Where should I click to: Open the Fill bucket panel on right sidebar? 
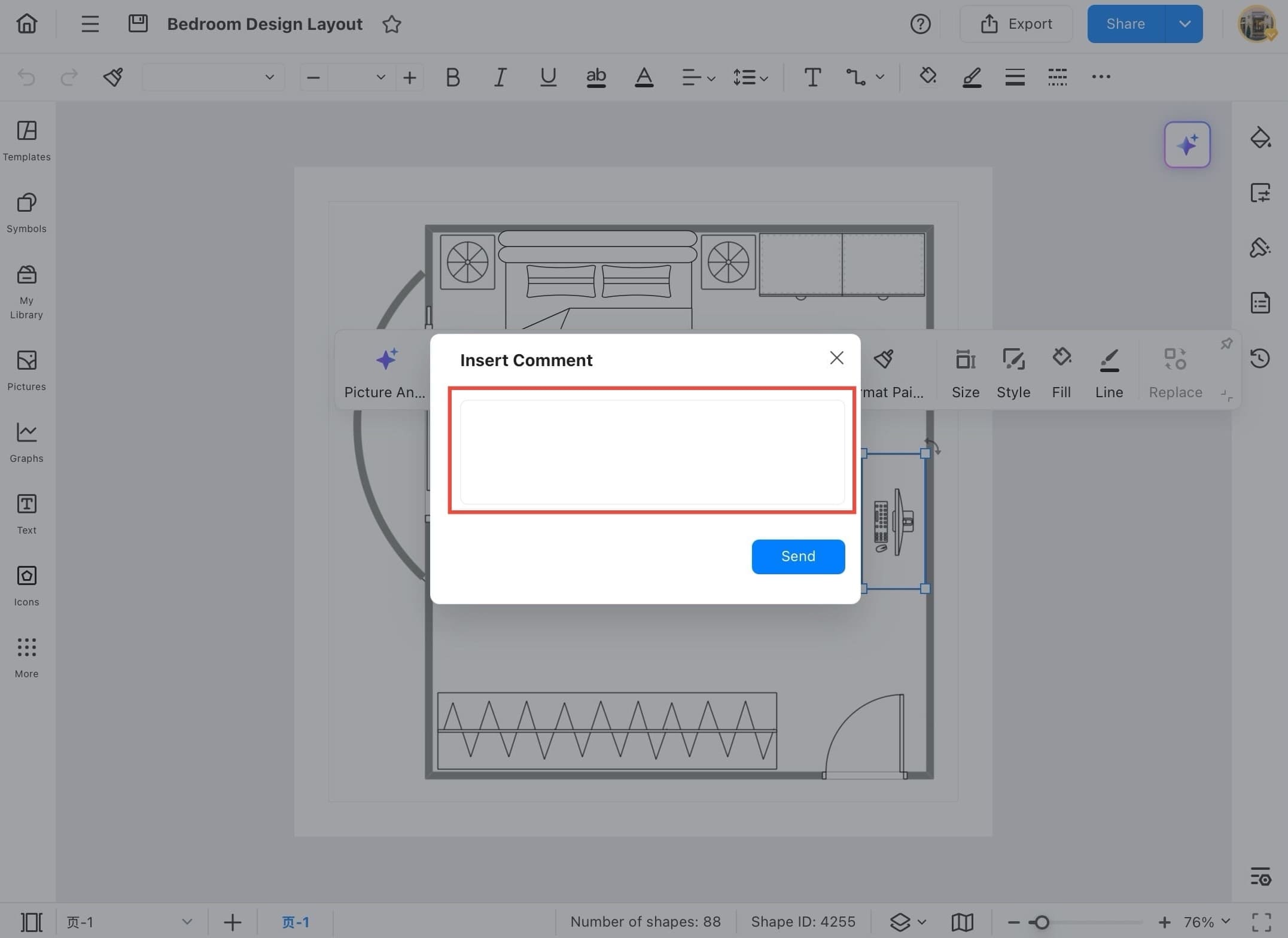[x=1260, y=138]
